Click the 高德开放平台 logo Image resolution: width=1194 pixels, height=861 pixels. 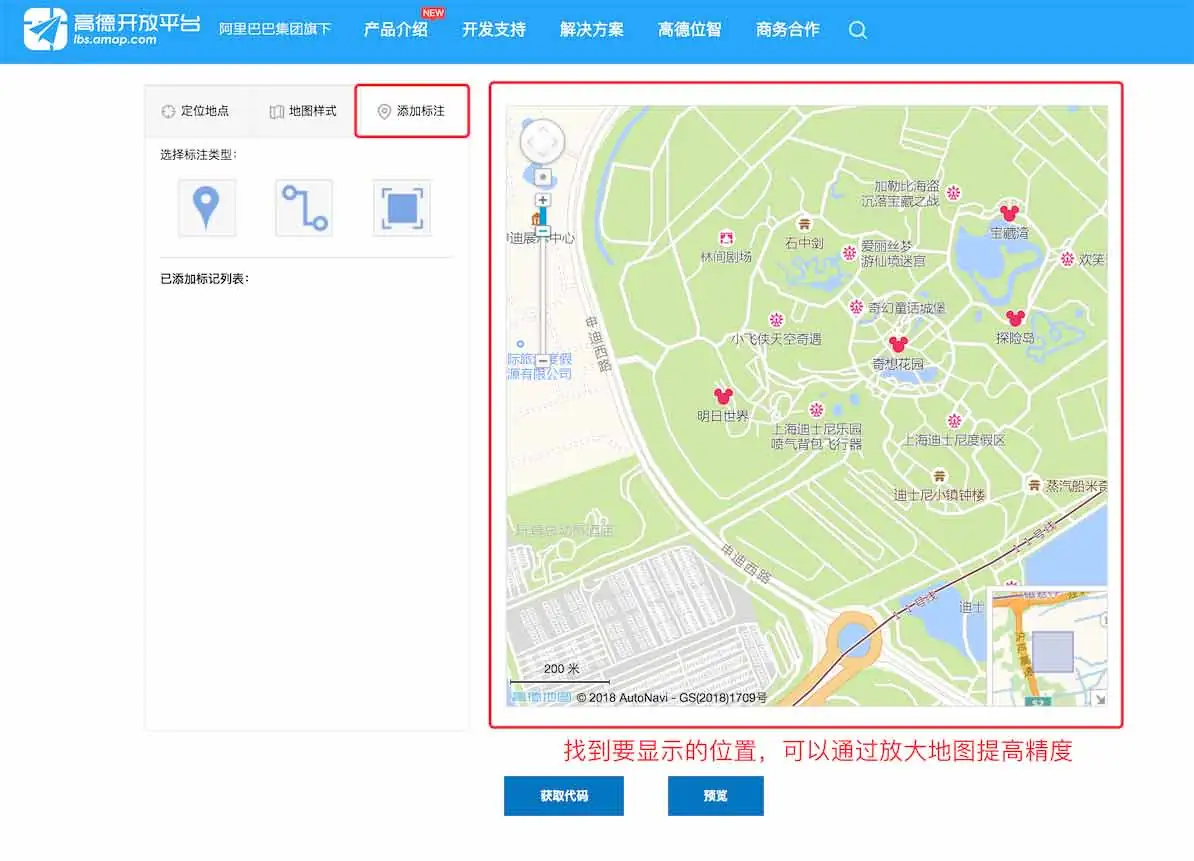[x=97, y=29]
